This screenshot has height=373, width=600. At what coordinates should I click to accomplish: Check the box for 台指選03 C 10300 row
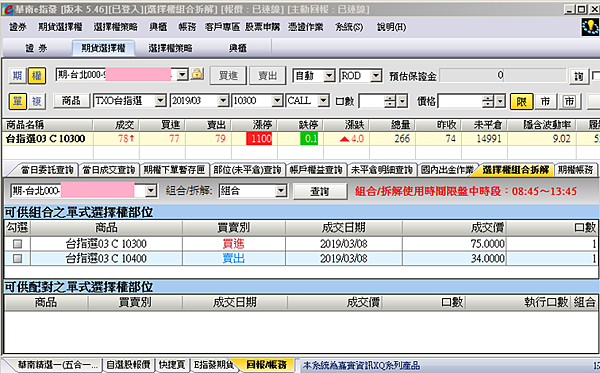click(17, 244)
